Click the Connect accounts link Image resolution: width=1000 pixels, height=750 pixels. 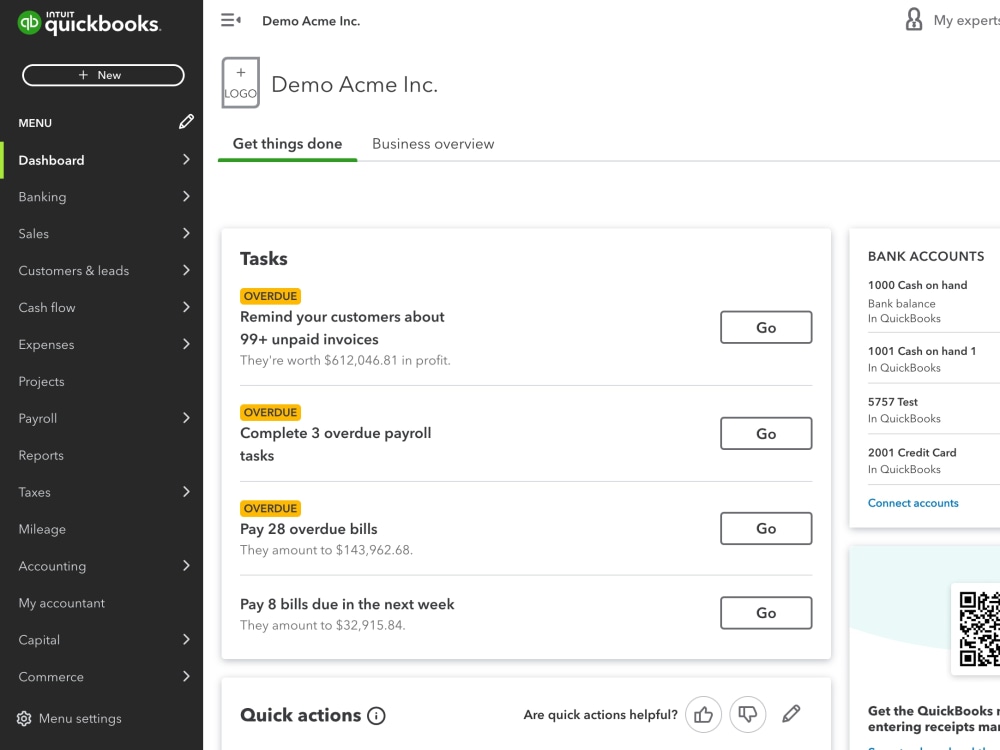pyautogui.click(x=913, y=503)
